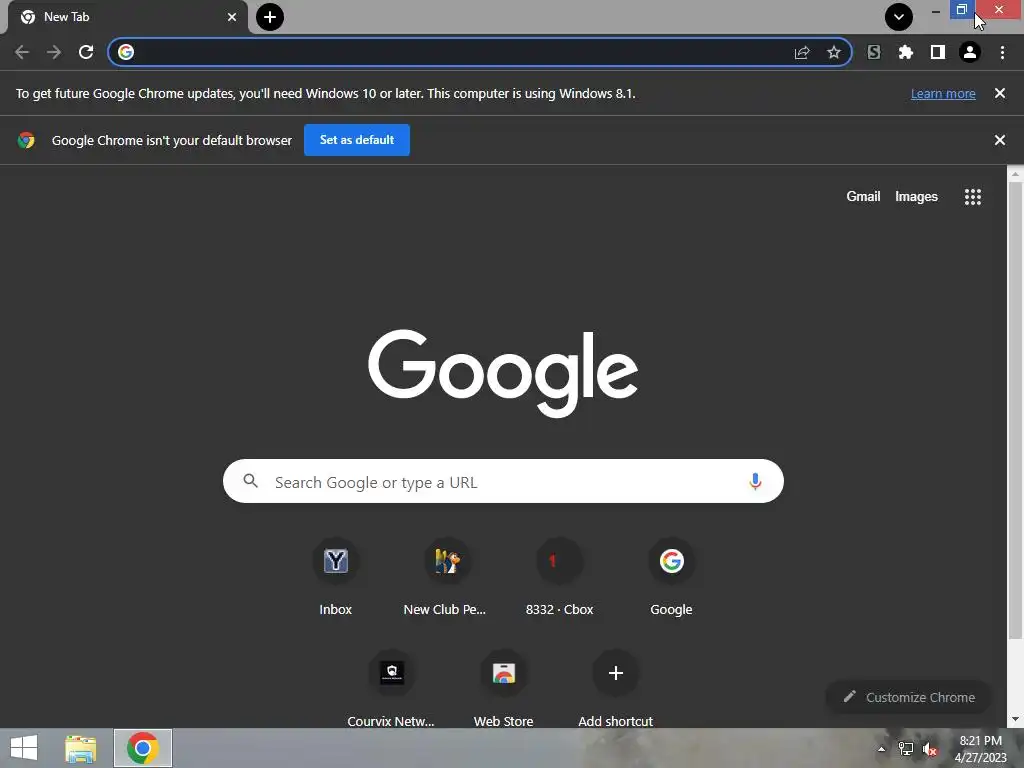
Task: Click the Google icon in the address bar
Action: (126, 52)
